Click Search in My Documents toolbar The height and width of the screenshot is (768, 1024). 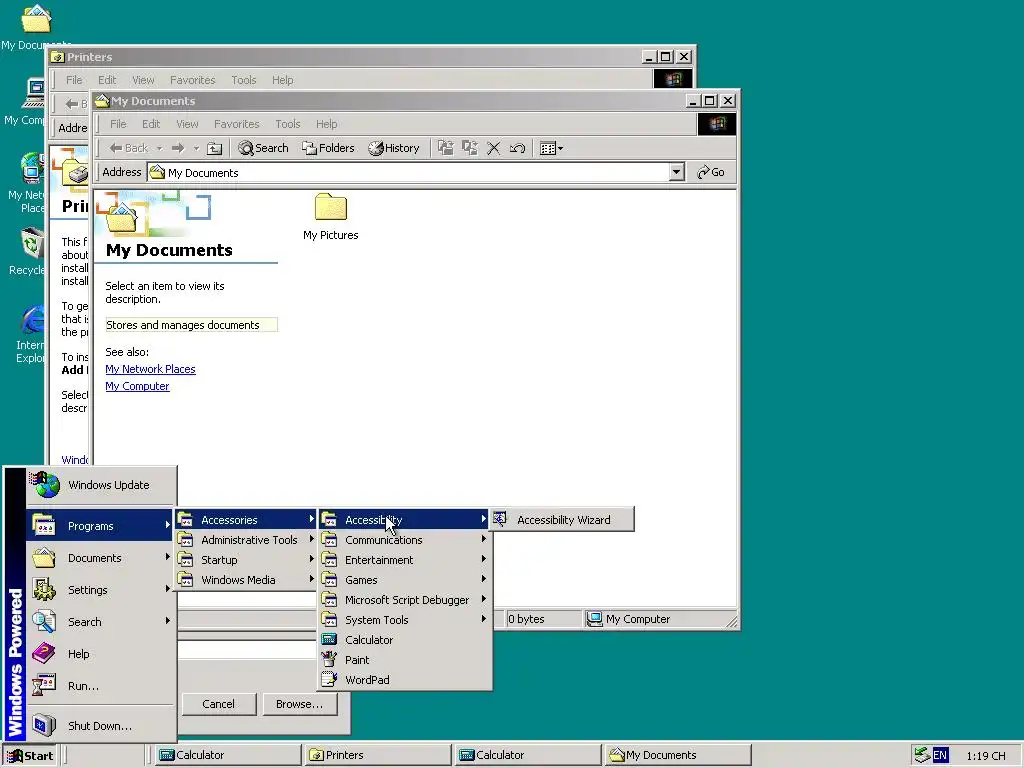[263, 148]
